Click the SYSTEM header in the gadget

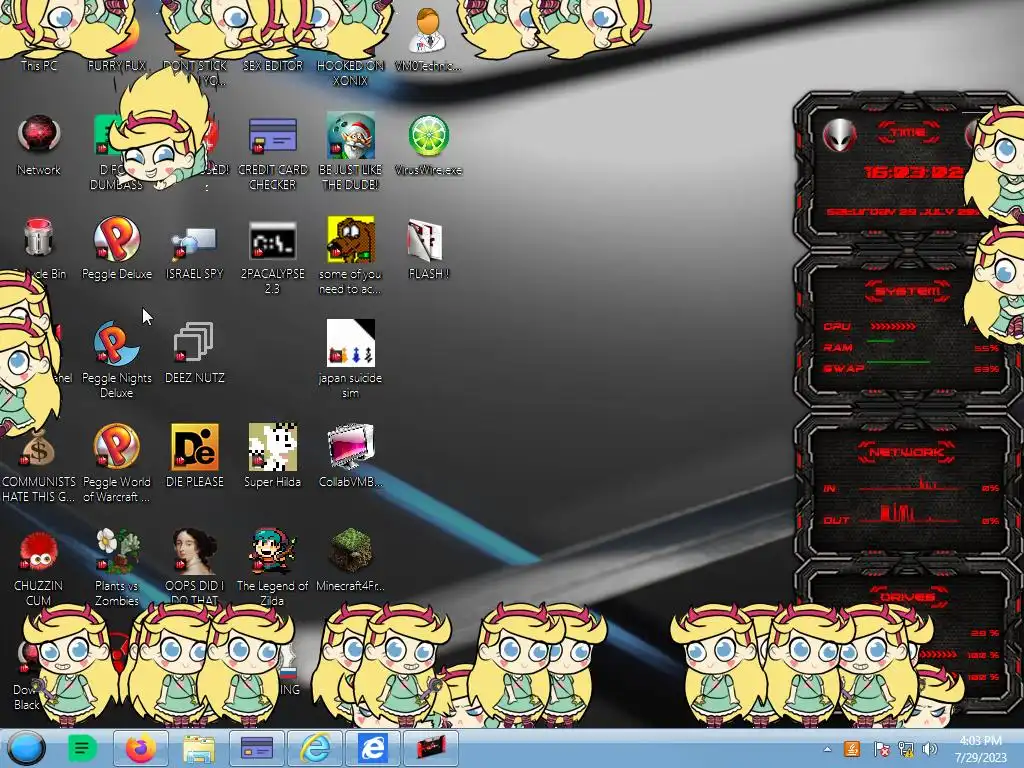click(x=908, y=291)
